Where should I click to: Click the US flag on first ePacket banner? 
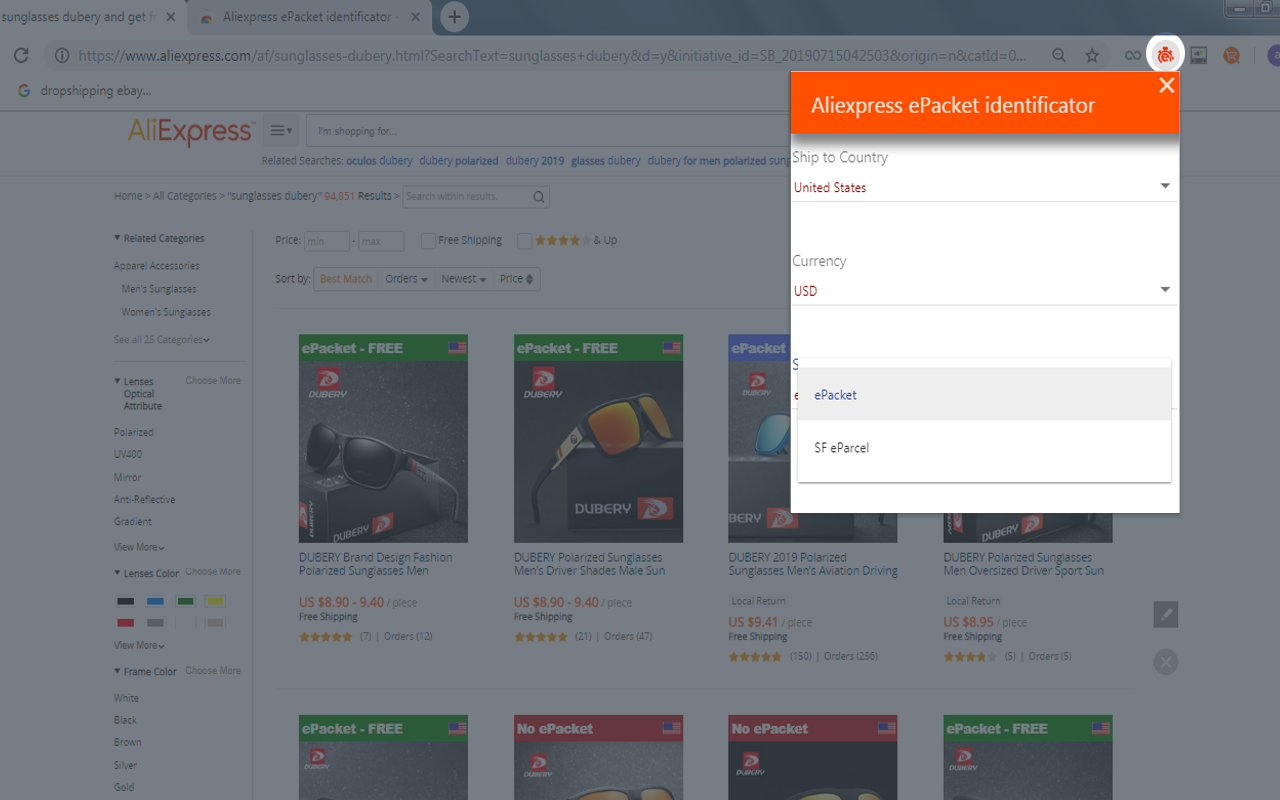coord(457,348)
